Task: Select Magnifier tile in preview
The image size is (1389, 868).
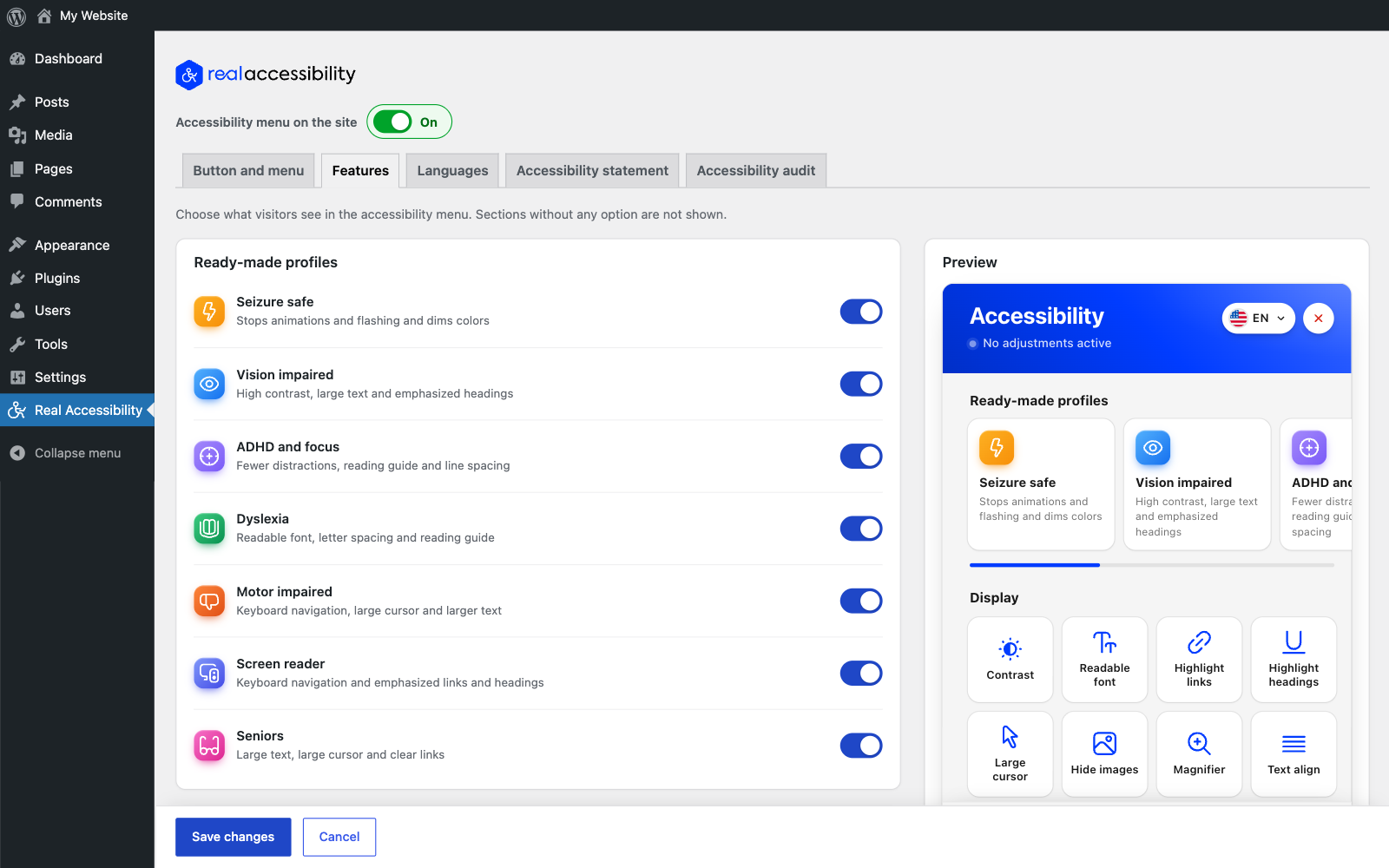Action: pos(1200,754)
